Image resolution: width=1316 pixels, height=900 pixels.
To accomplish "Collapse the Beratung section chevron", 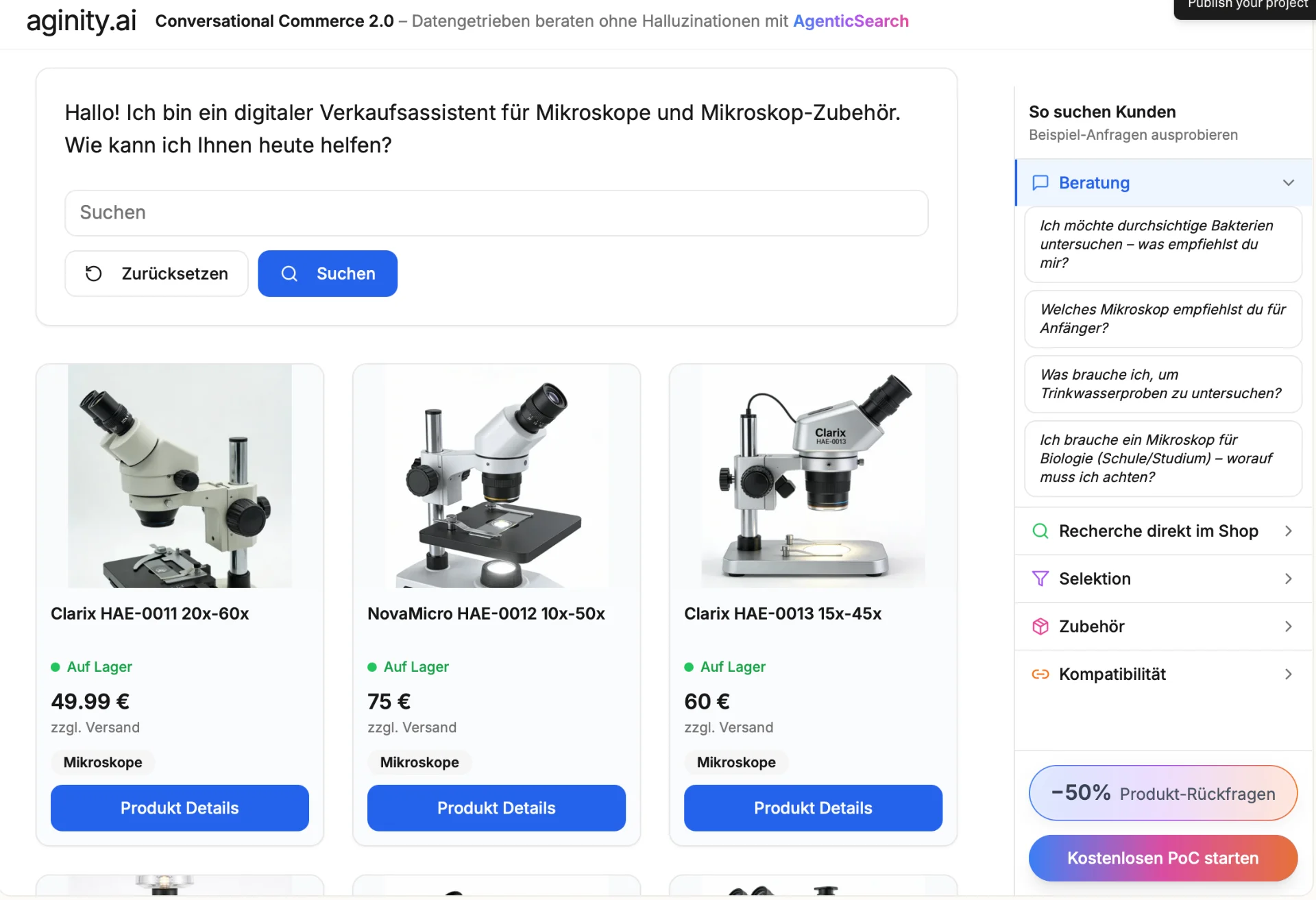I will coord(1288,182).
